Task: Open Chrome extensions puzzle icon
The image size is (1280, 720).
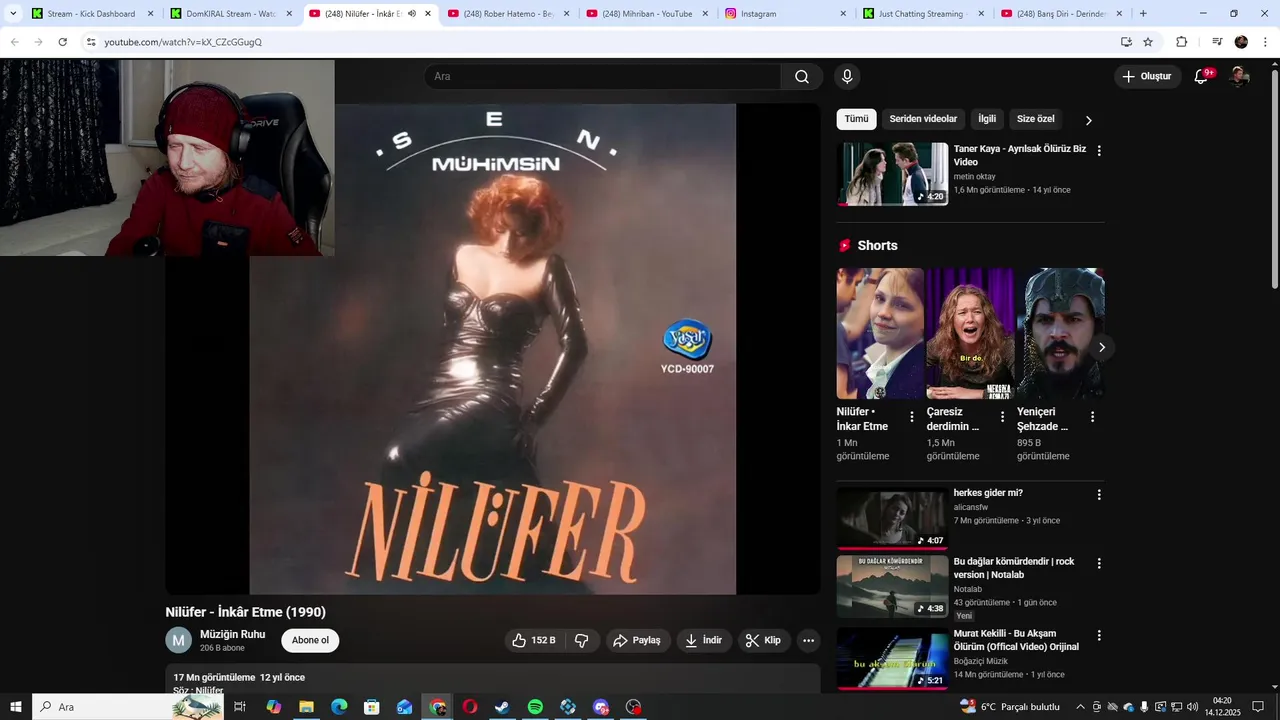Action: (x=1181, y=42)
